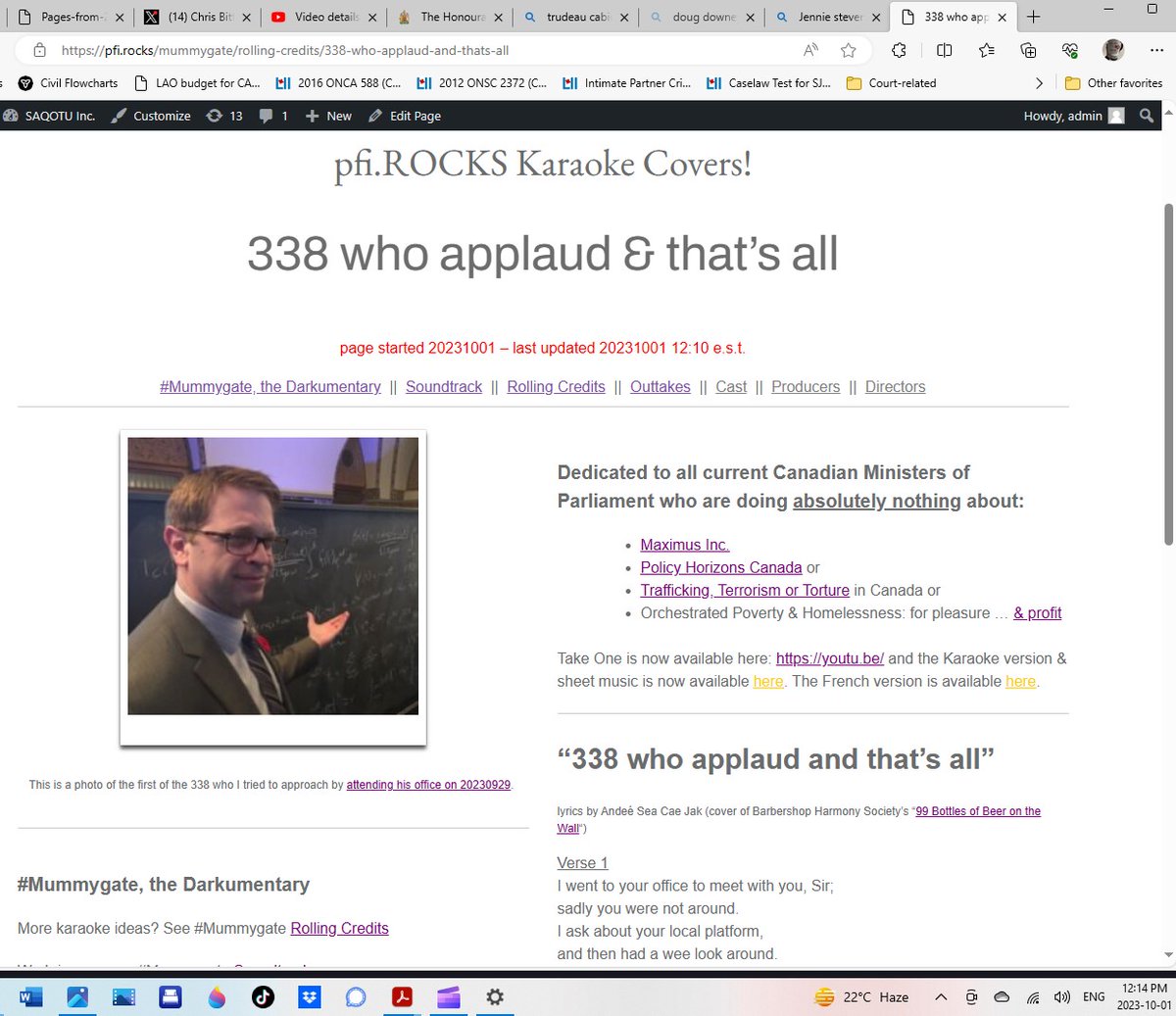Open Dropbox from the taskbar

pyautogui.click(x=310, y=997)
